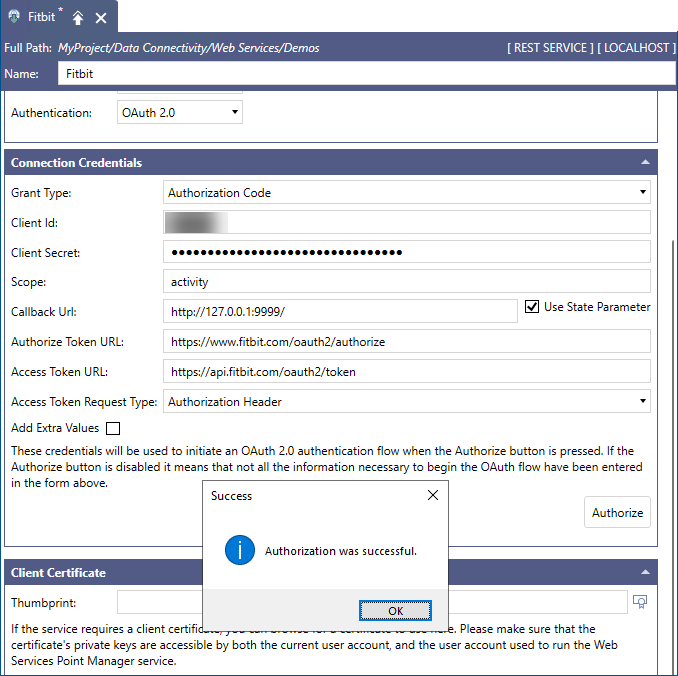This screenshot has height=676, width=678.
Task: Click the Connection Credentials header text
Action: (77, 163)
